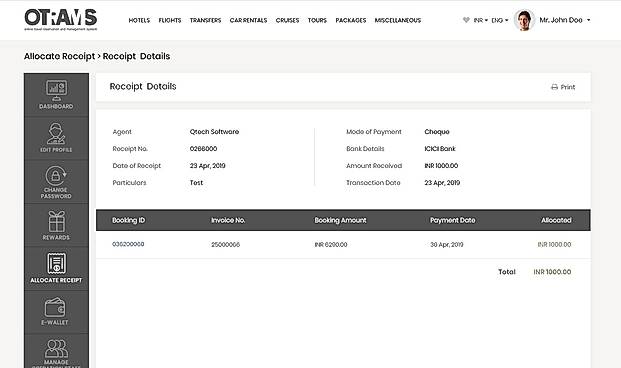Print the receipt details
The width and height of the screenshot is (621, 368).
pos(563,87)
